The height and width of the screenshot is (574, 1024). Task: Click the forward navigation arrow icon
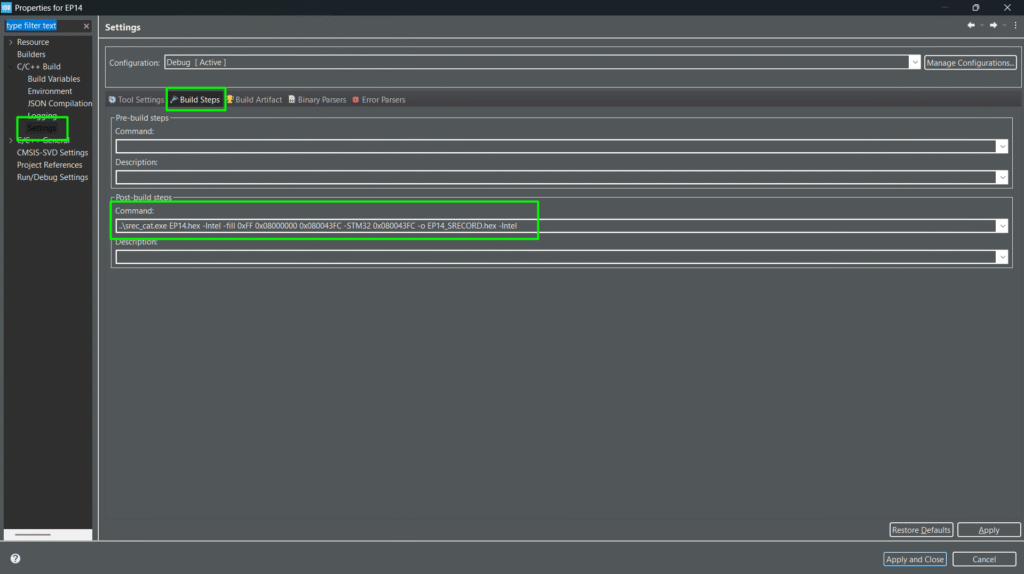993,26
